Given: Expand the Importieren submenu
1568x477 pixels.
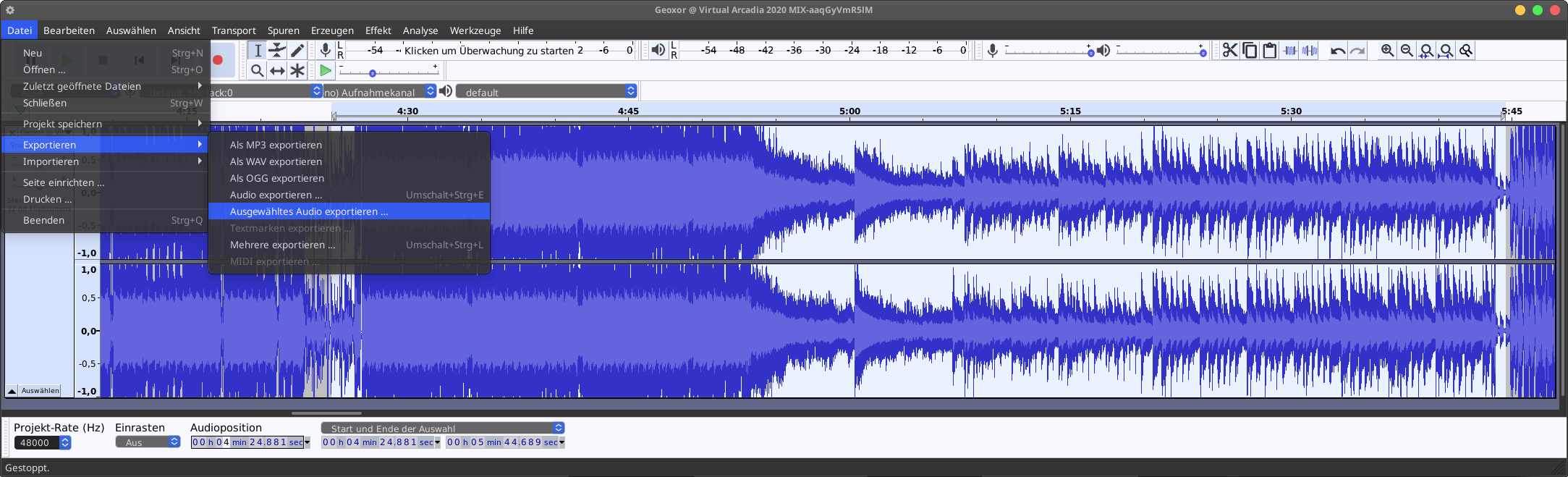Looking at the screenshot, I should pos(106,161).
